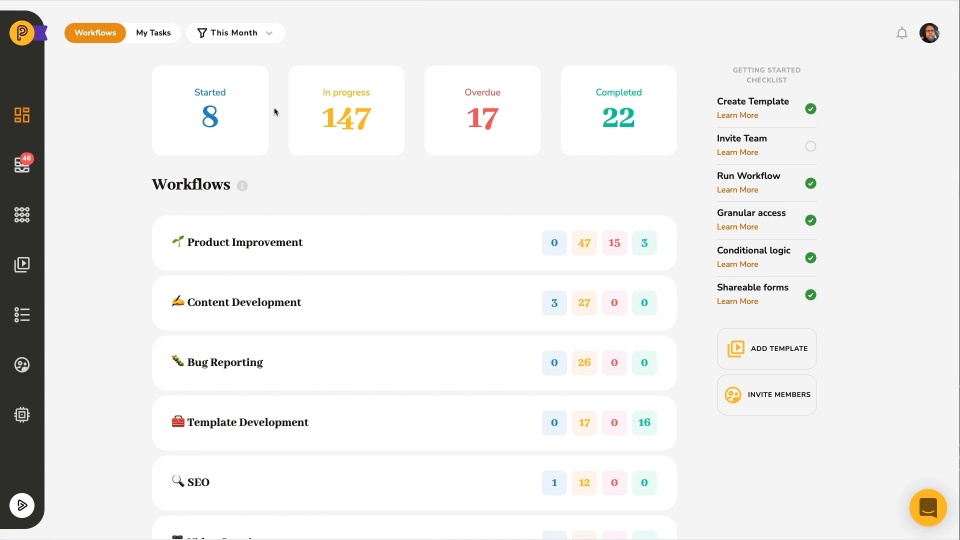The height and width of the screenshot is (540, 960).
Task: Click Bug Reporting in-progress count 26
Action: tap(584, 362)
